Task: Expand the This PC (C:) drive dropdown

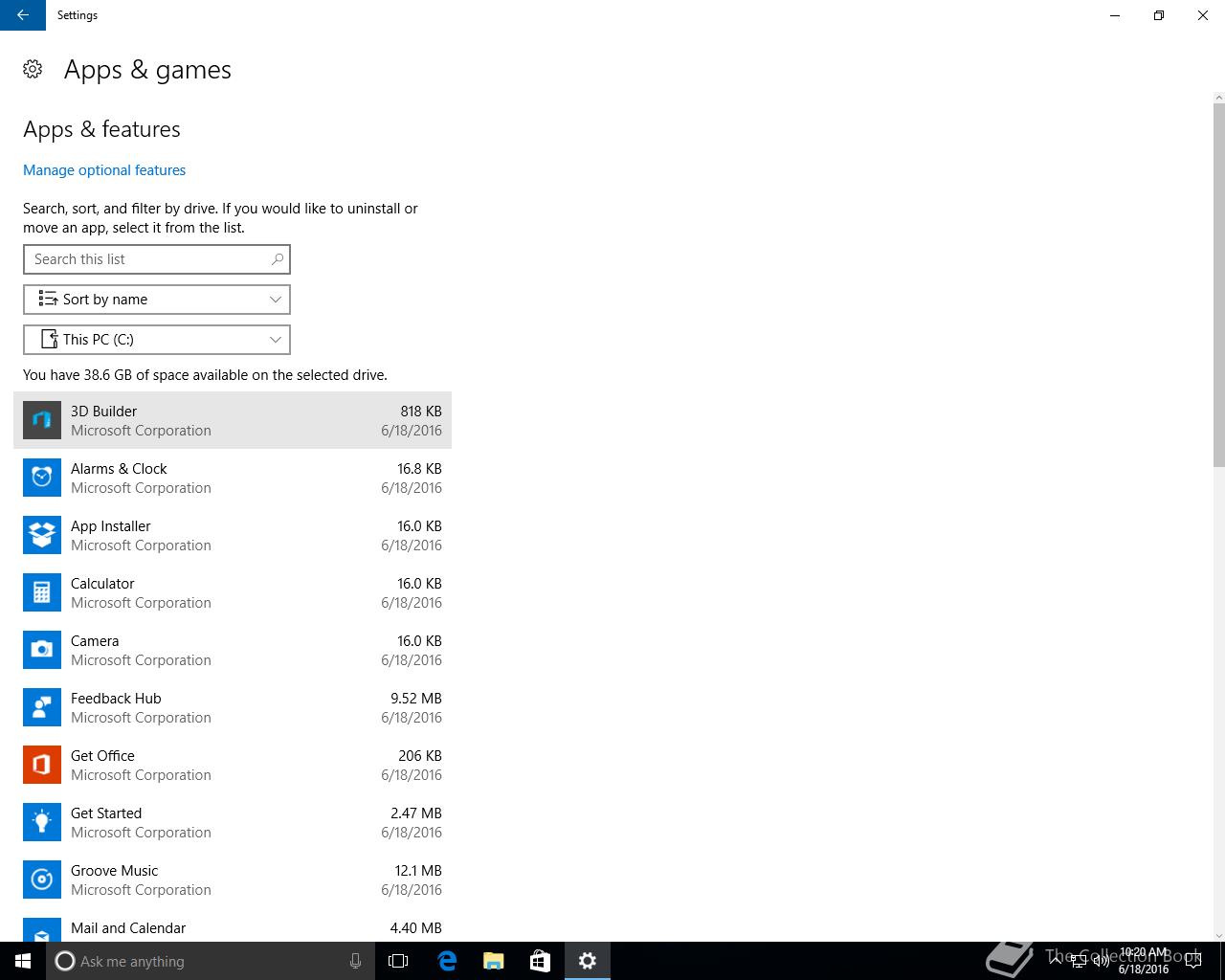Action: [157, 340]
